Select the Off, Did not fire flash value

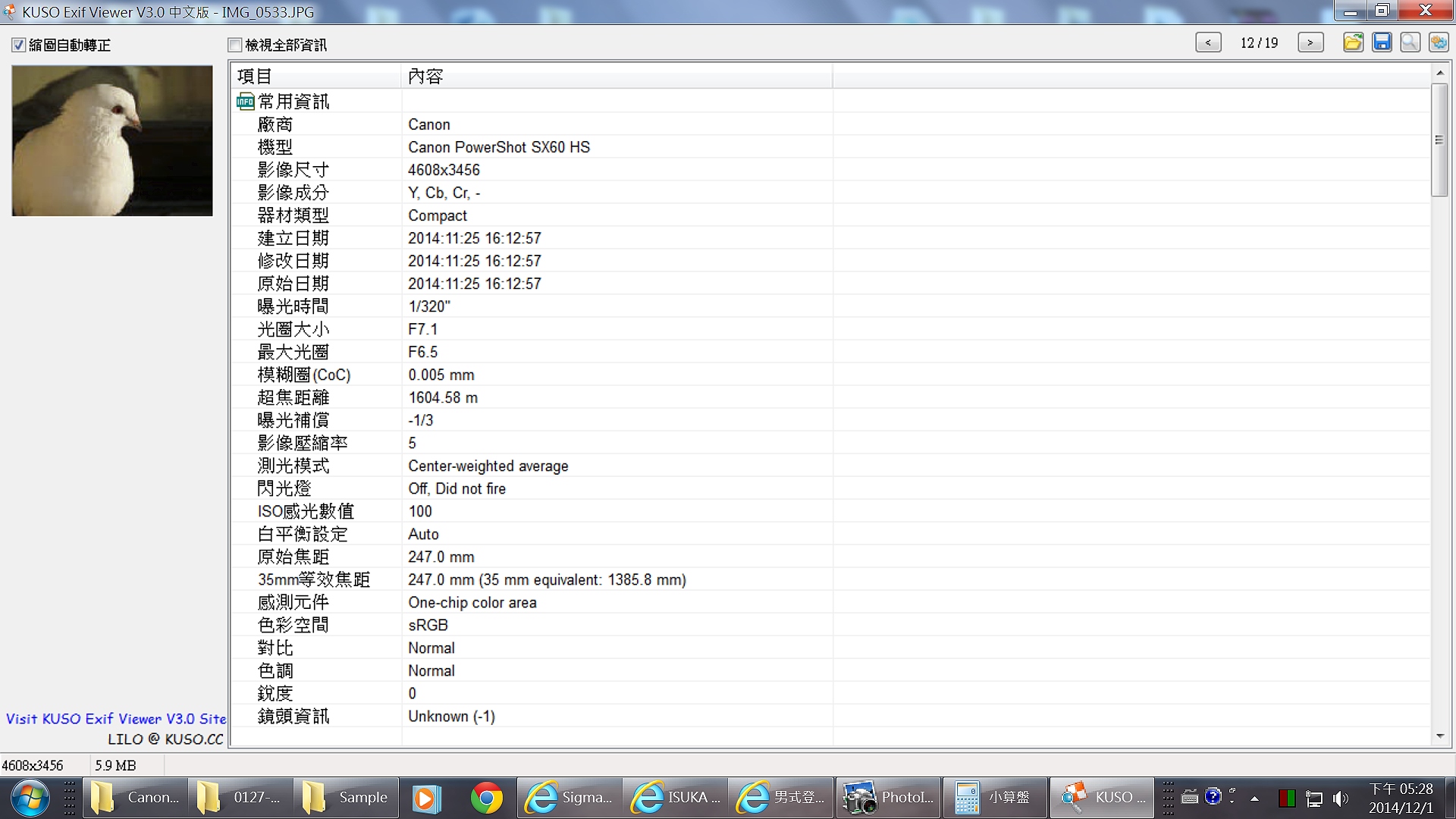click(457, 488)
